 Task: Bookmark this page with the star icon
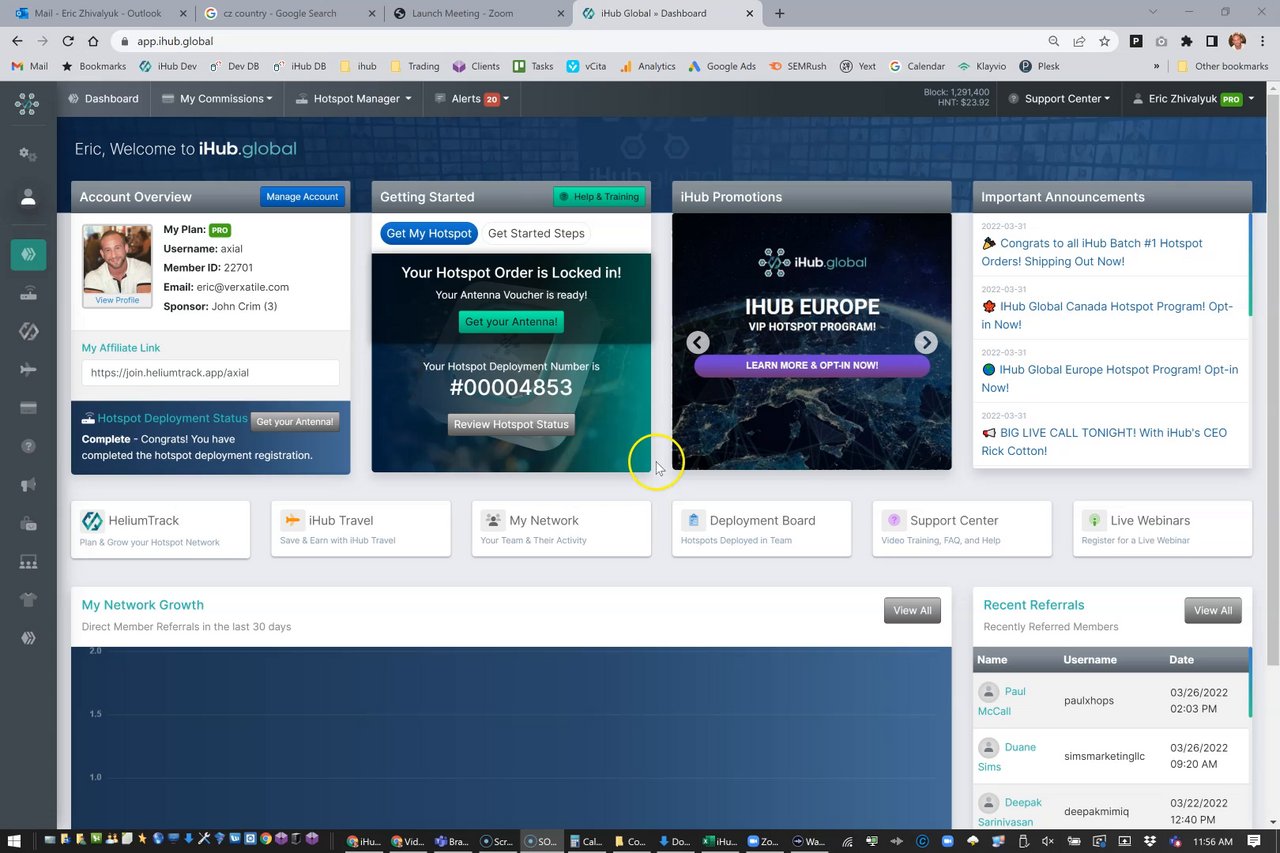(x=1104, y=41)
